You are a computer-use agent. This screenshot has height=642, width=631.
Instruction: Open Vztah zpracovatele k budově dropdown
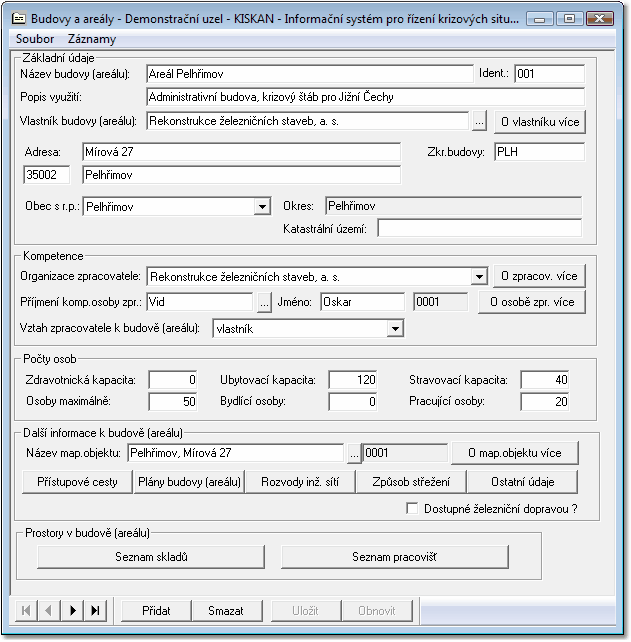point(395,329)
